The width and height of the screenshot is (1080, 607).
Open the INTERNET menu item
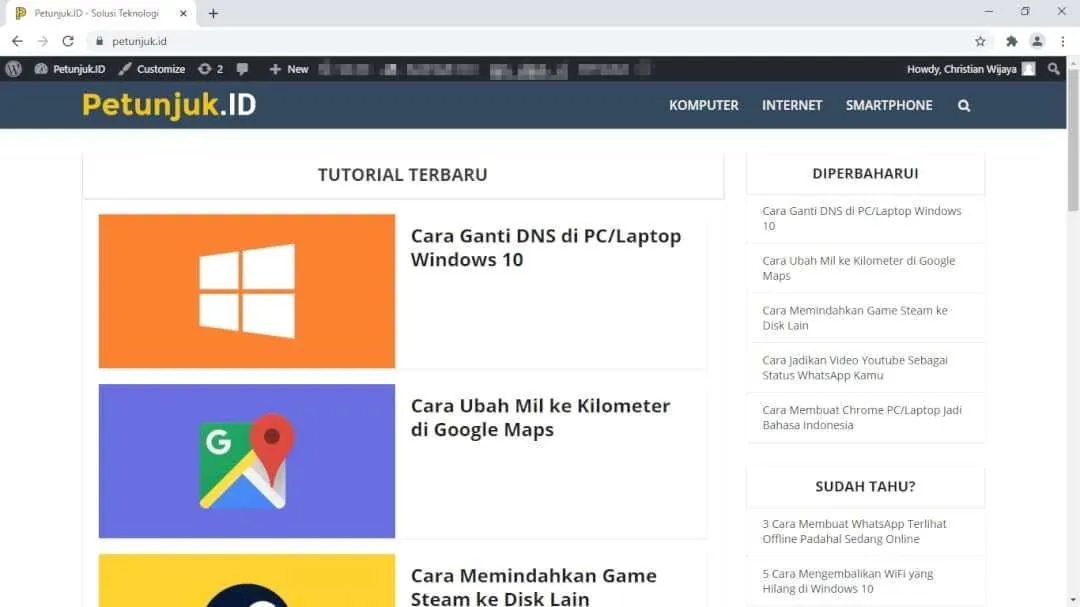791,105
